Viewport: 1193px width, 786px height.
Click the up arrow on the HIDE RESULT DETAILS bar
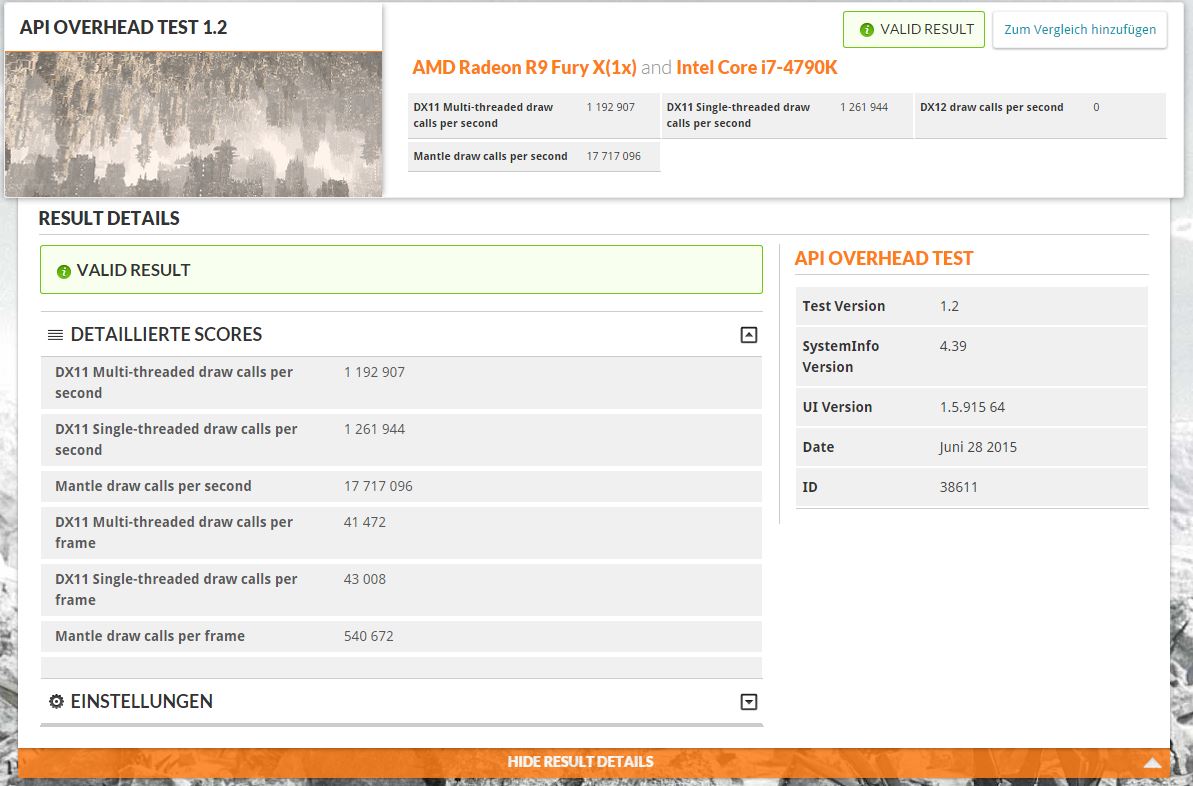tap(1153, 762)
